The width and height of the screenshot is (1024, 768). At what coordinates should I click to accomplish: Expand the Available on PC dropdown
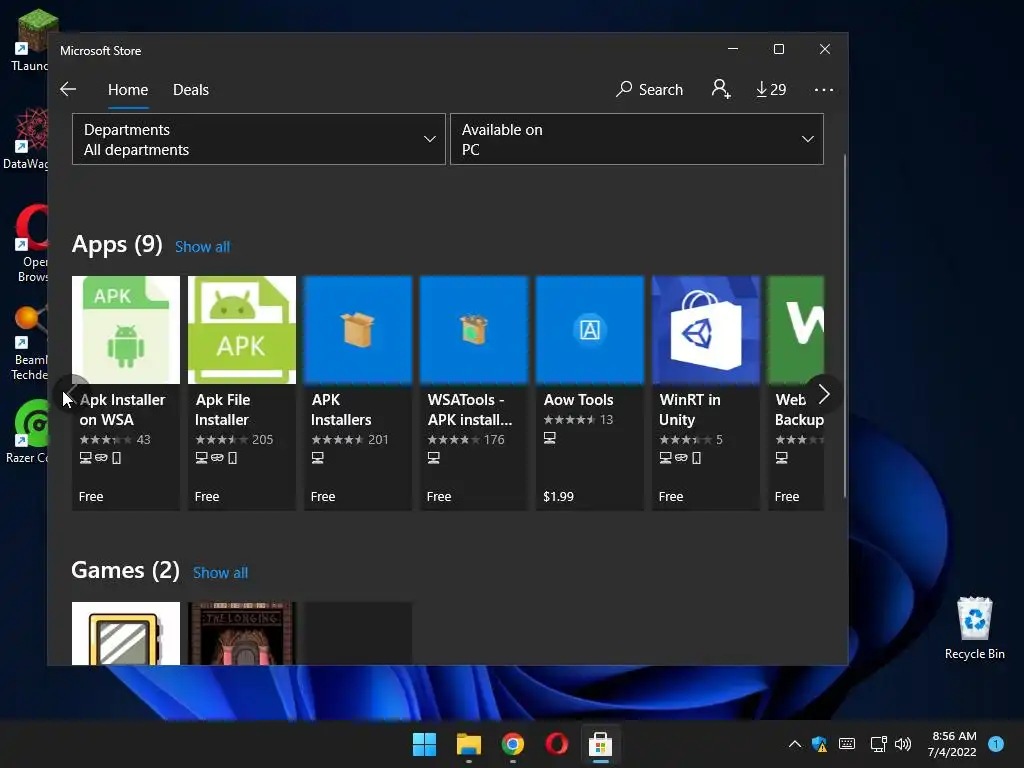[637, 139]
